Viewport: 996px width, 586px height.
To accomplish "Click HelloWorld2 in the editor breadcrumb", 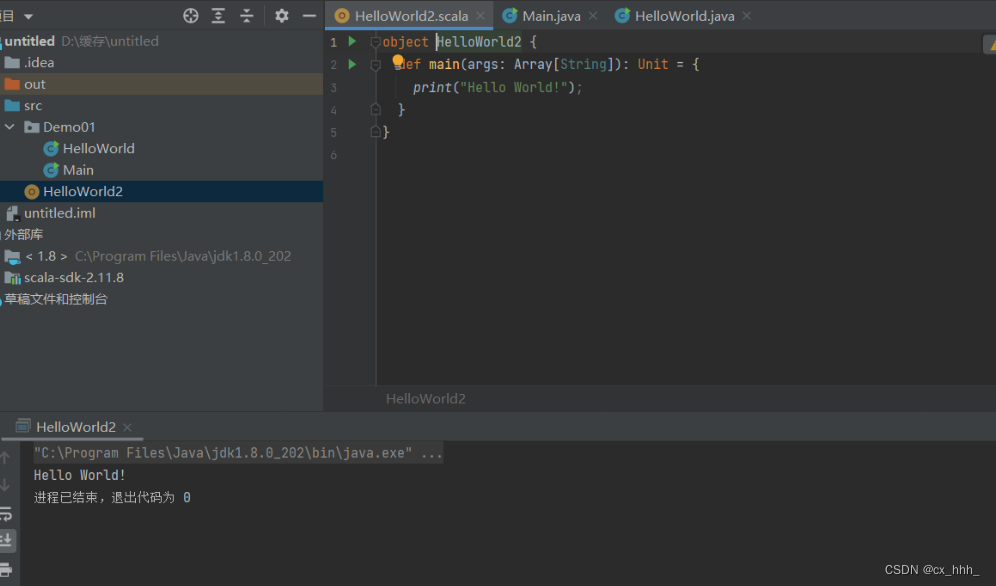I will coord(425,398).
